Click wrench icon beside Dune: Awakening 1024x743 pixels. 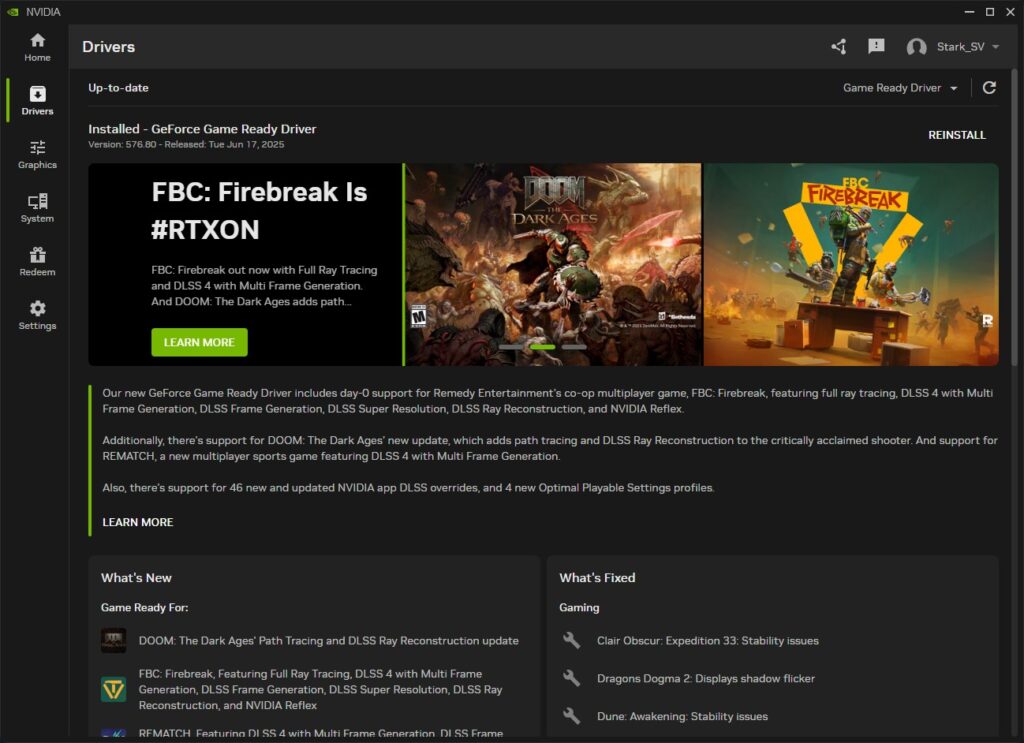click(x=571, y=716)
